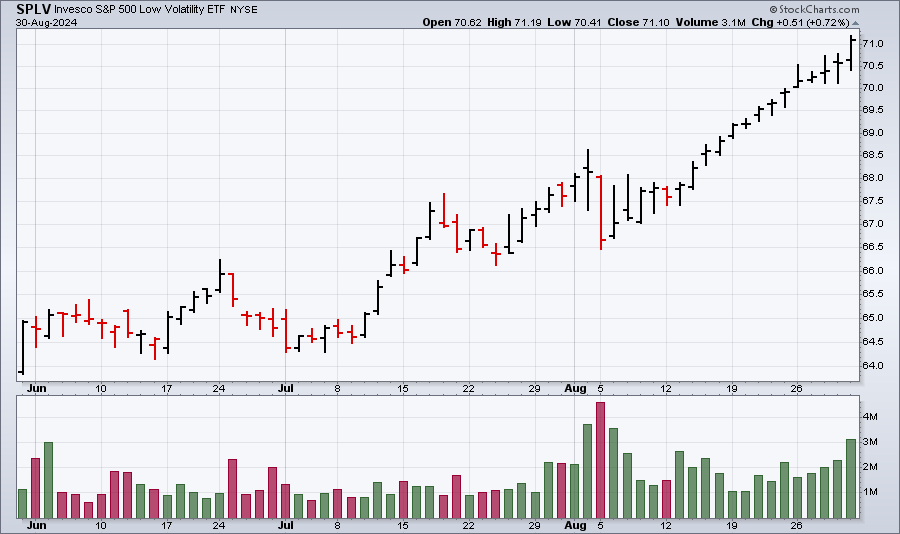Screen dimensions: 900x534
Task: Click the 3M volume axis label
Action: click(x=870, y=442)
